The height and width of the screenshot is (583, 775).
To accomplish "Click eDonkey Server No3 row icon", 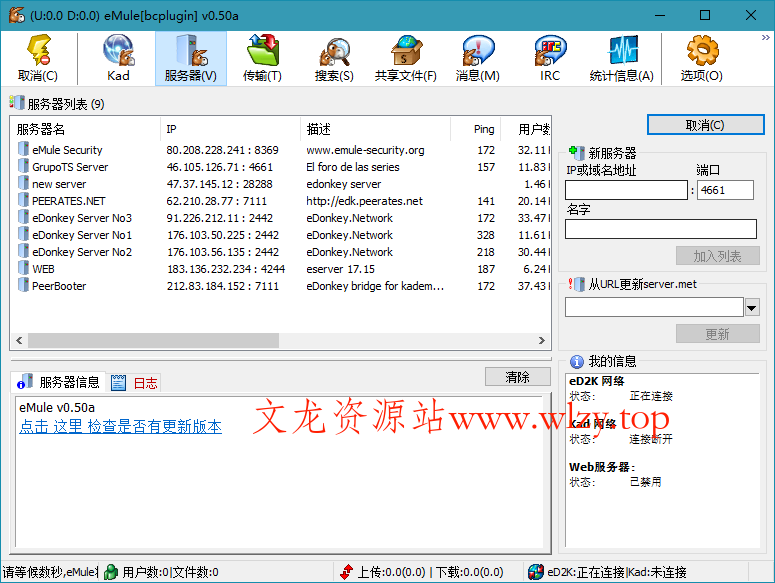I will point(23,217).
